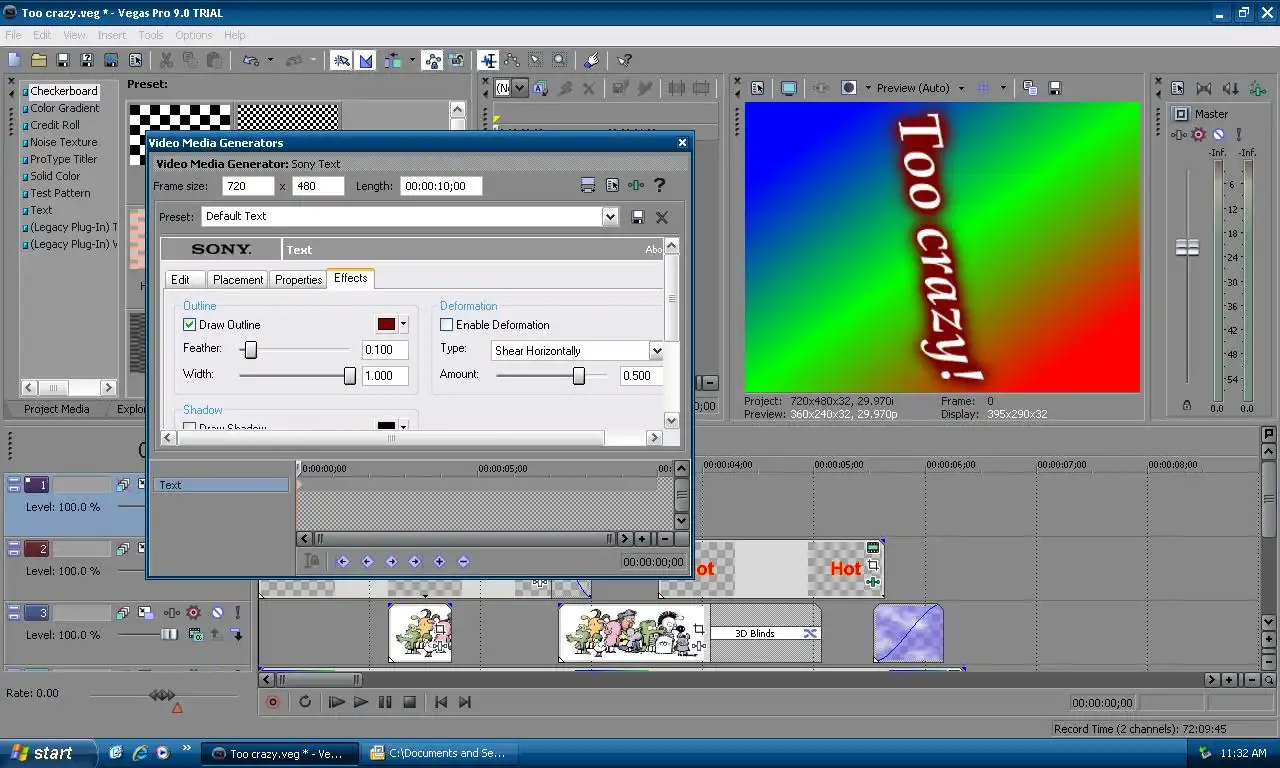Select the Zoom Edit tool magnifier
Image resolution: width=1280 pixels, height=768 pixels.
pos(560,60)
